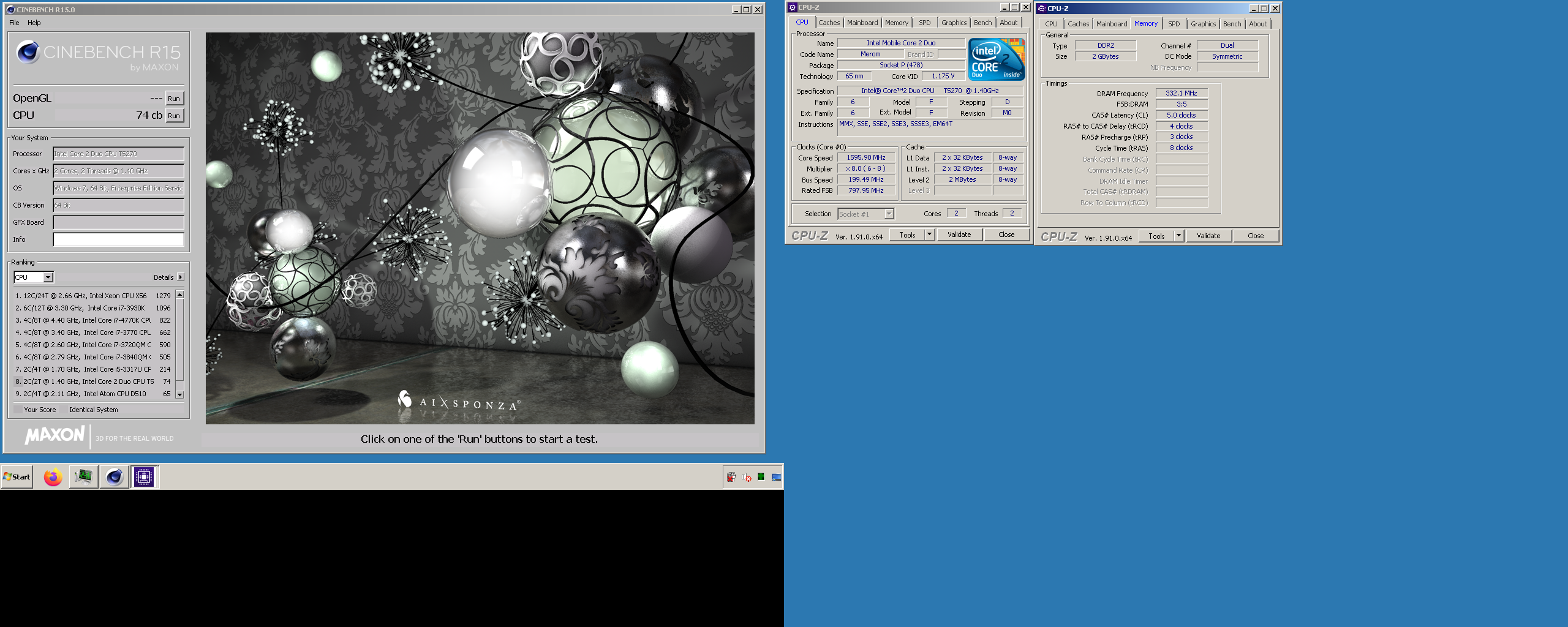Click the green CPU meter tray icon
The height and width of the screenshot is (627, 1568).
761,477
